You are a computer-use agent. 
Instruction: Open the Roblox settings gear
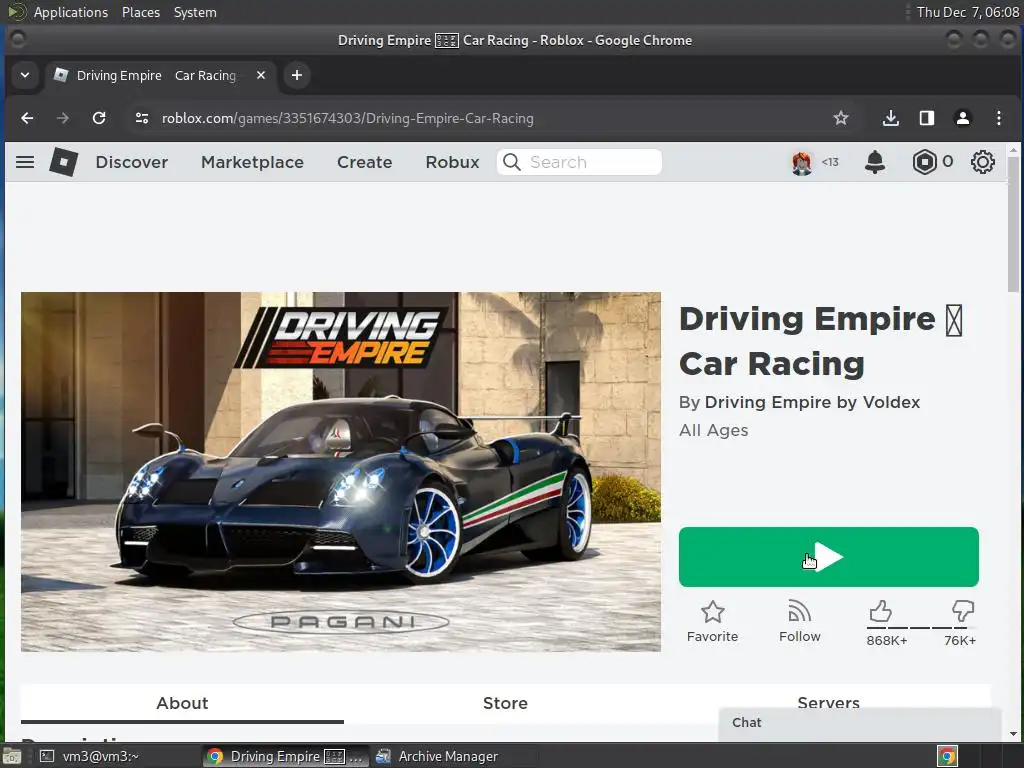(982, 162)
